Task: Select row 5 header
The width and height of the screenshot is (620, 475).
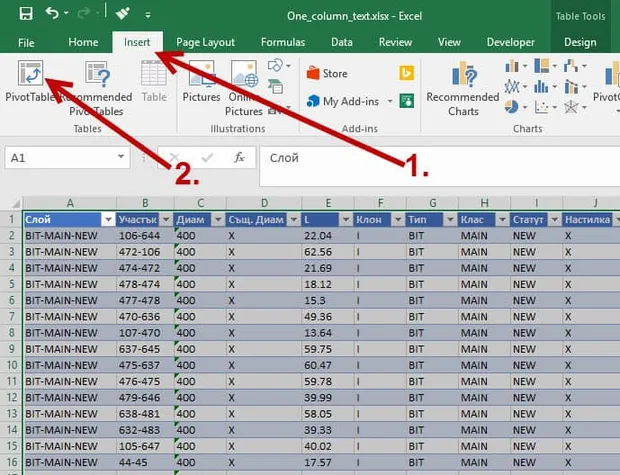Action: pos(11,284)
